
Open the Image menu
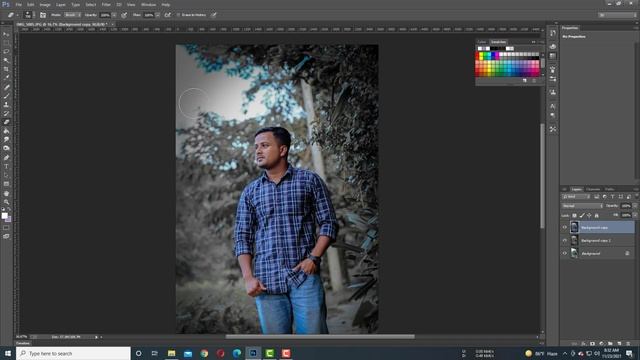tap(45, 4)
